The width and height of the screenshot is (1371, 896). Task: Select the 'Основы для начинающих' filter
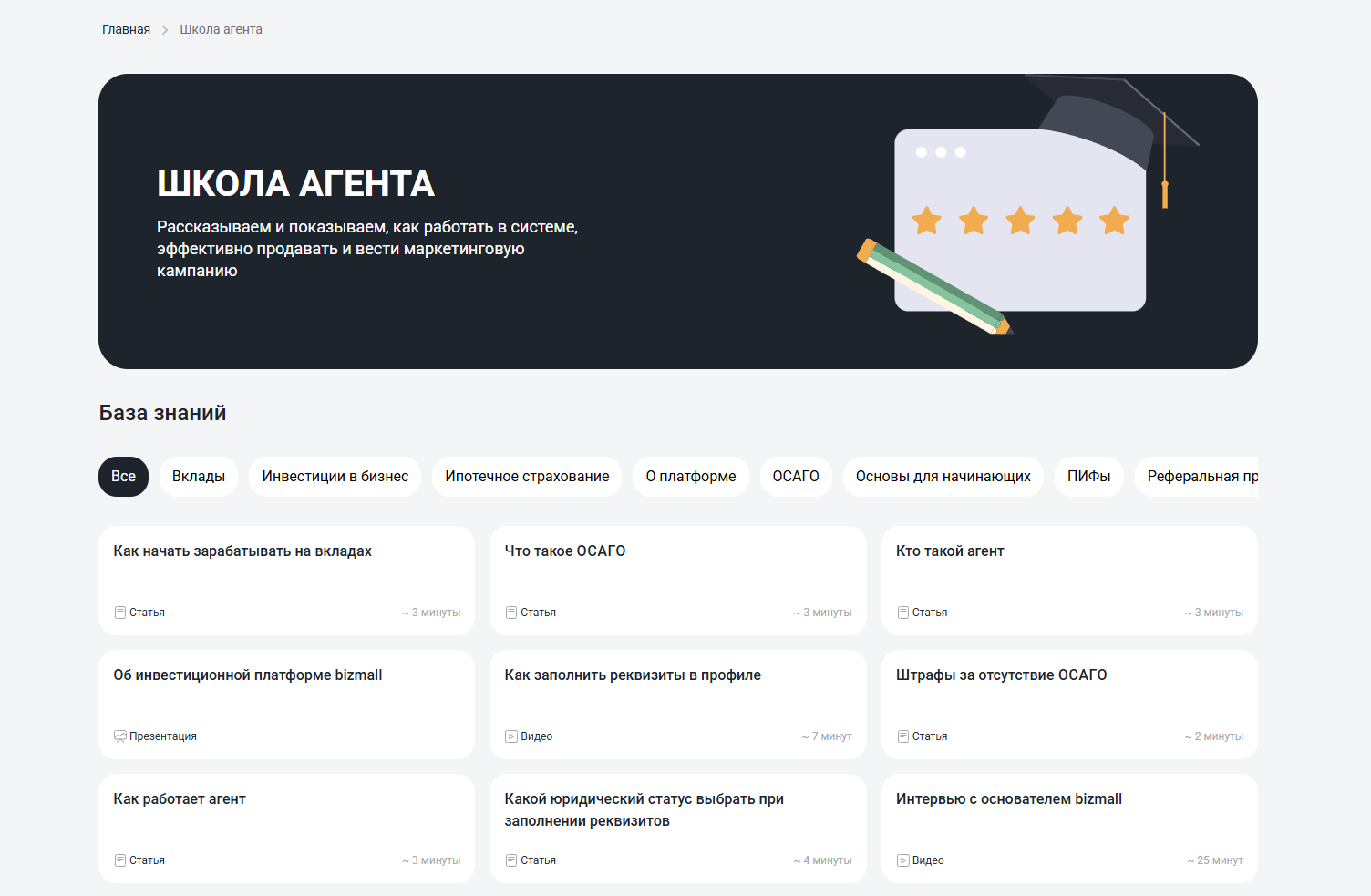943,476
